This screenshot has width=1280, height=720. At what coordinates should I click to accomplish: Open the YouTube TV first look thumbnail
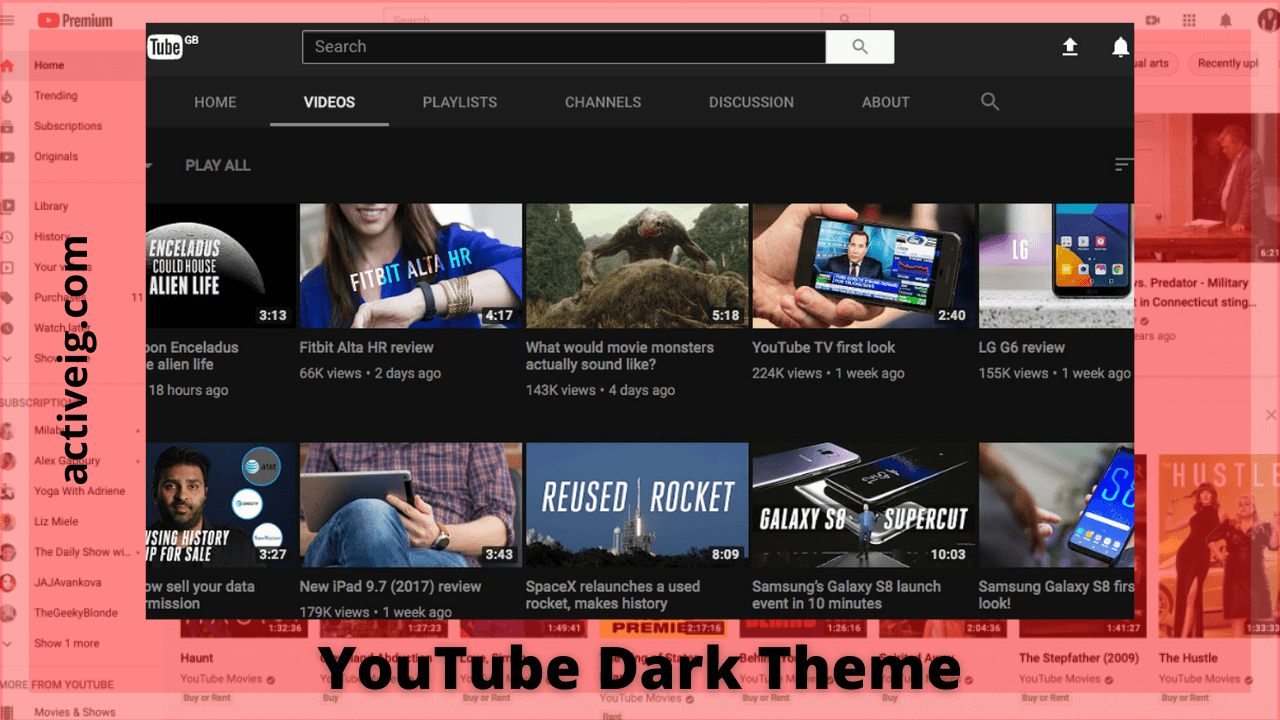864,266
